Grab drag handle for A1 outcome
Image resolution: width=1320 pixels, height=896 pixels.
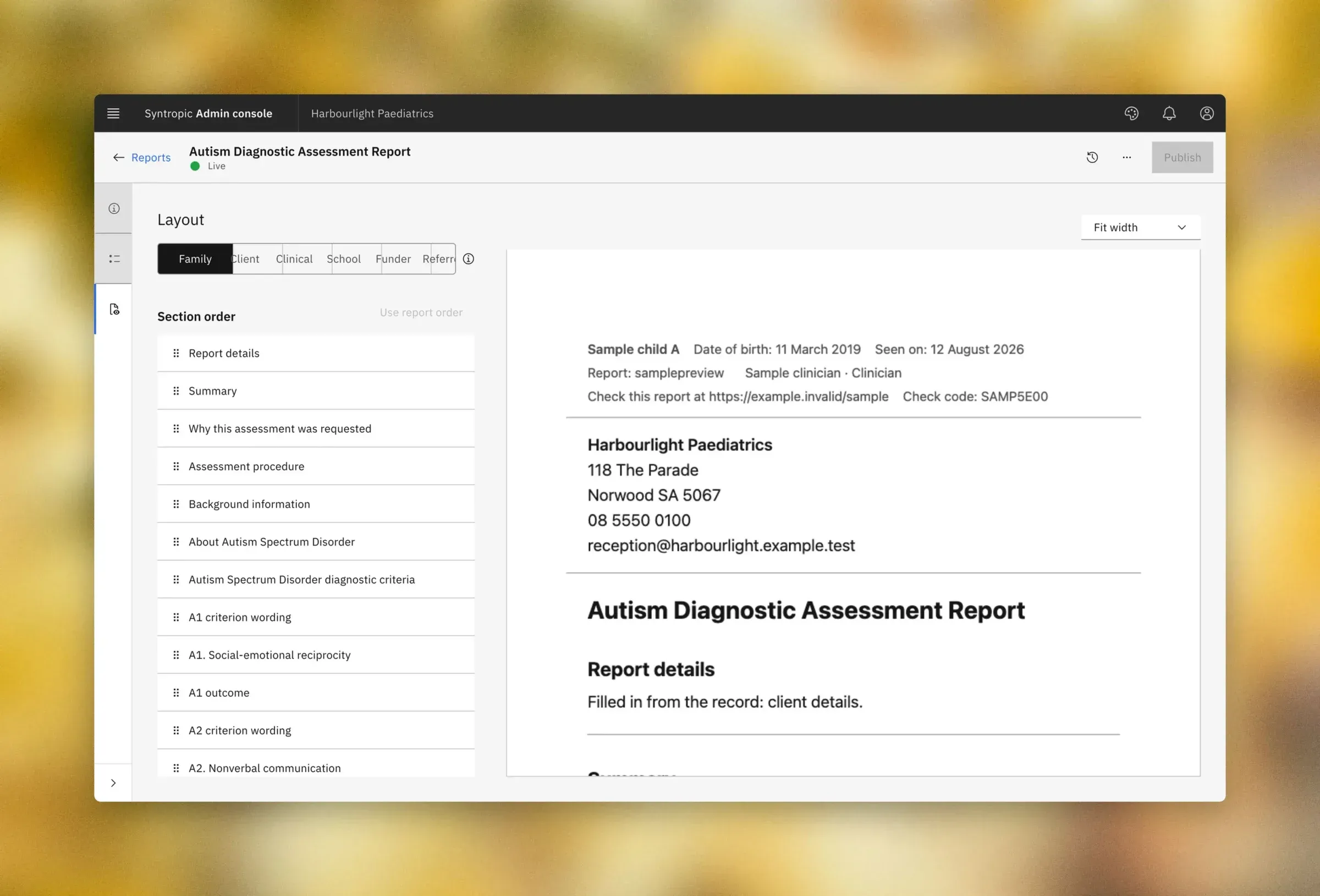(176, 692)
